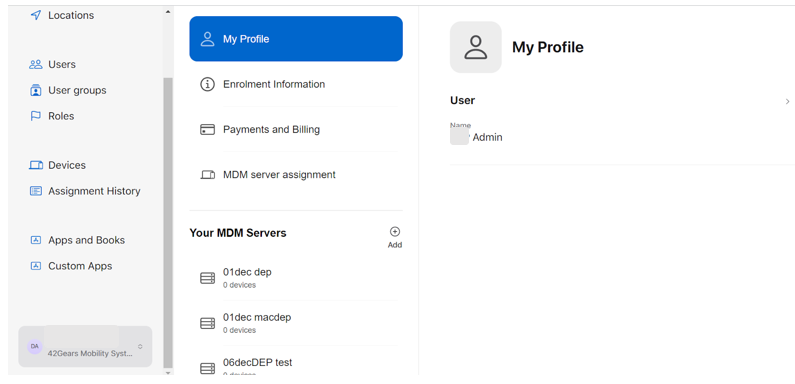Click the Add label under plus icon
The image size is (795, 384).
pos(395,245)
